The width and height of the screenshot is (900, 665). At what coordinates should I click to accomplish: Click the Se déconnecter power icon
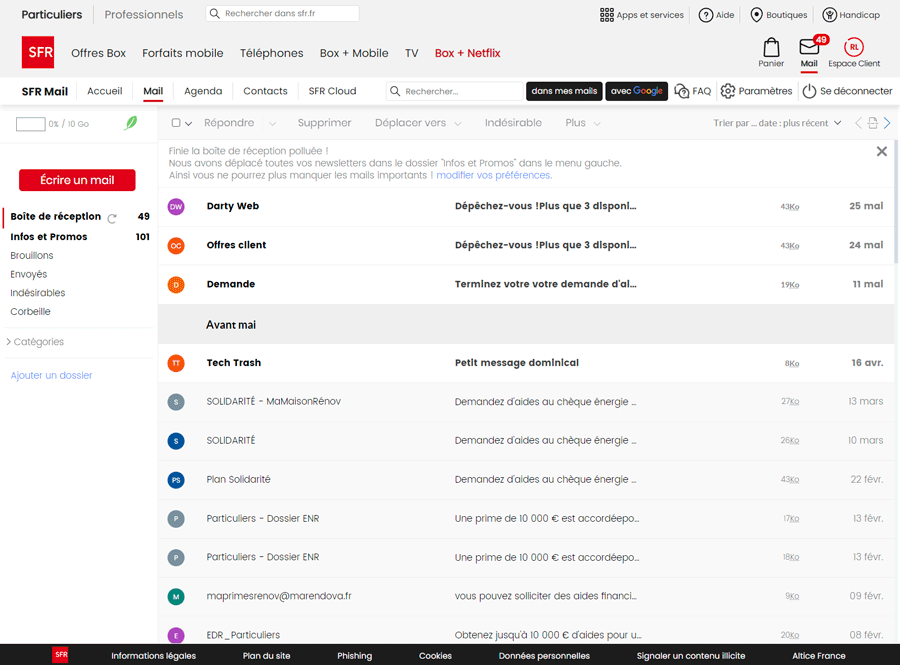(x=809, y=91)
